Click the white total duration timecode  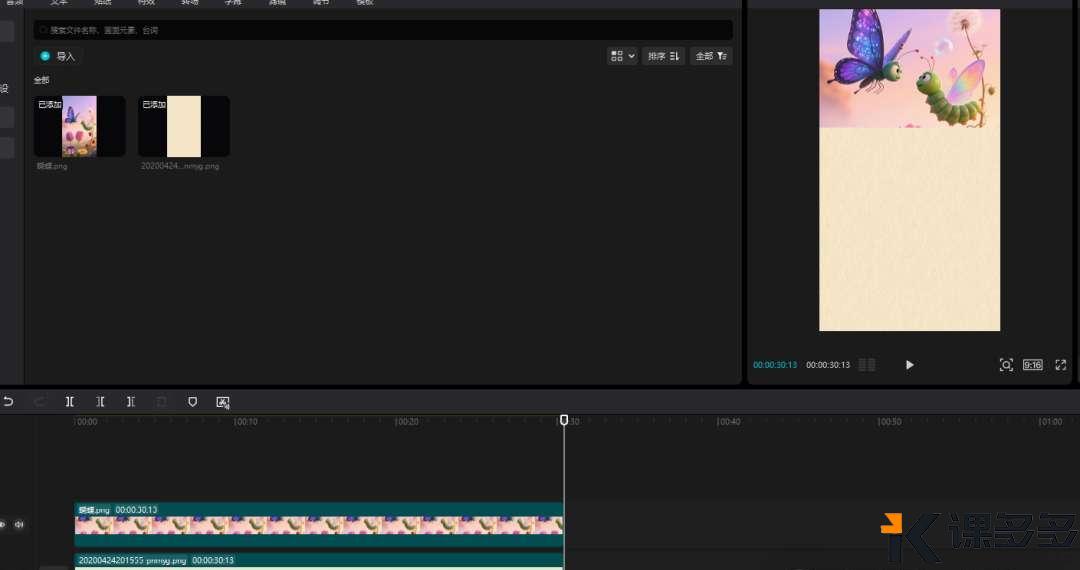click(828, 365)
